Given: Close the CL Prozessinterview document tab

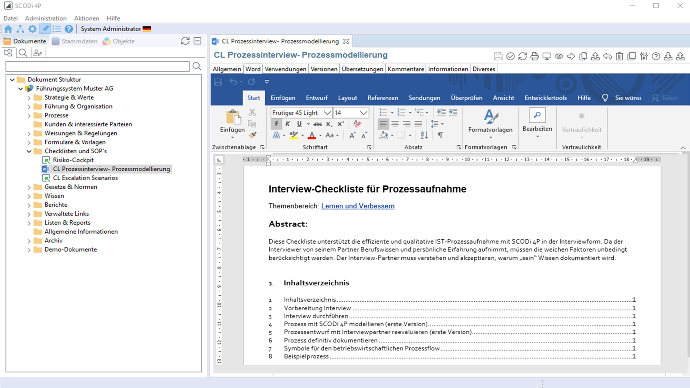Looking at the screenshot, I should point(346,41).
